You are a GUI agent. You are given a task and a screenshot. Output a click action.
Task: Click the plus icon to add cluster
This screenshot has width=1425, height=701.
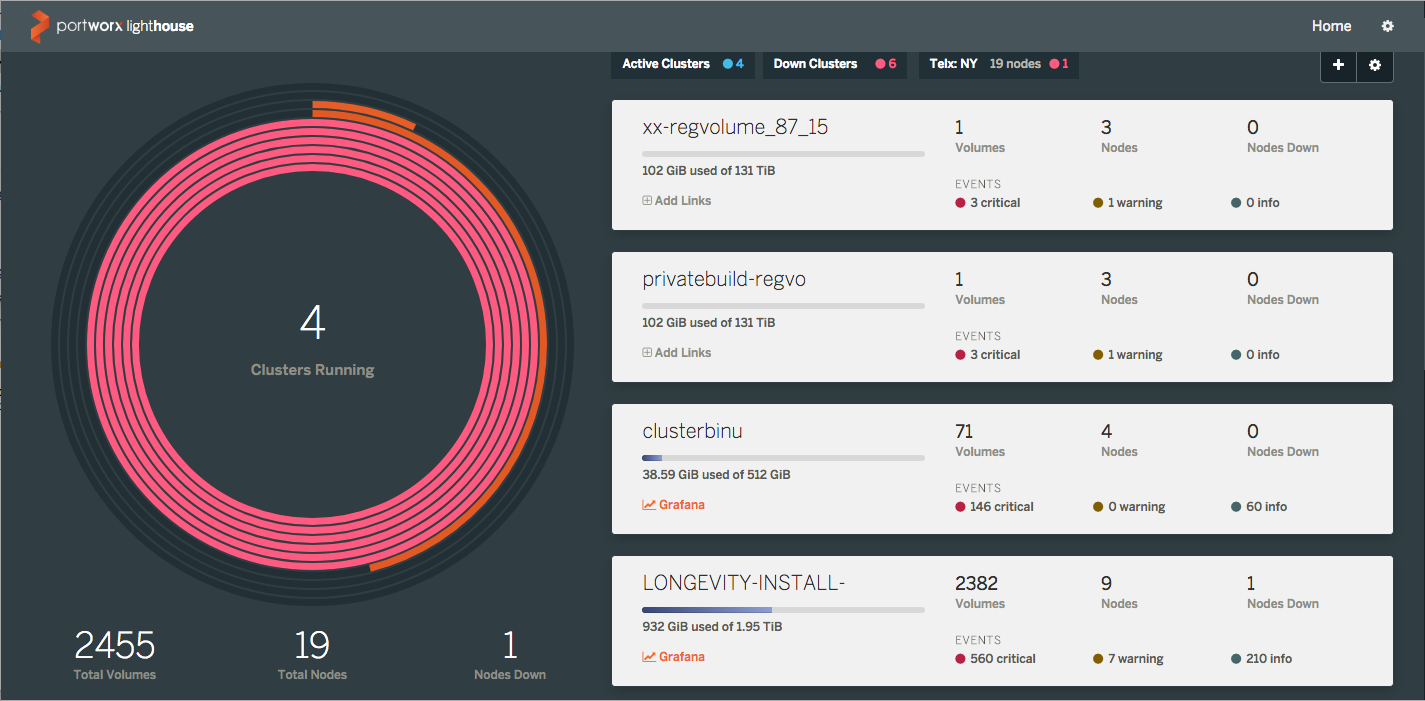pyautogui.click(x=1338, y=65)
